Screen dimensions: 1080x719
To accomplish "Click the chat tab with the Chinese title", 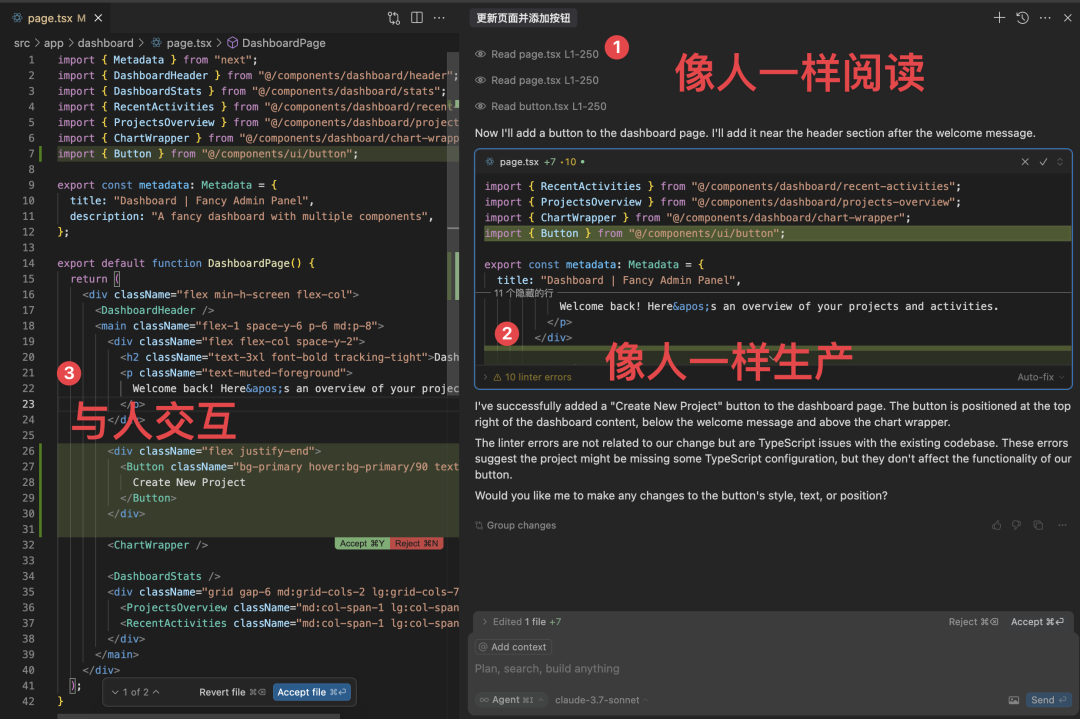I will pyautogui.click(x=523, y=18).
